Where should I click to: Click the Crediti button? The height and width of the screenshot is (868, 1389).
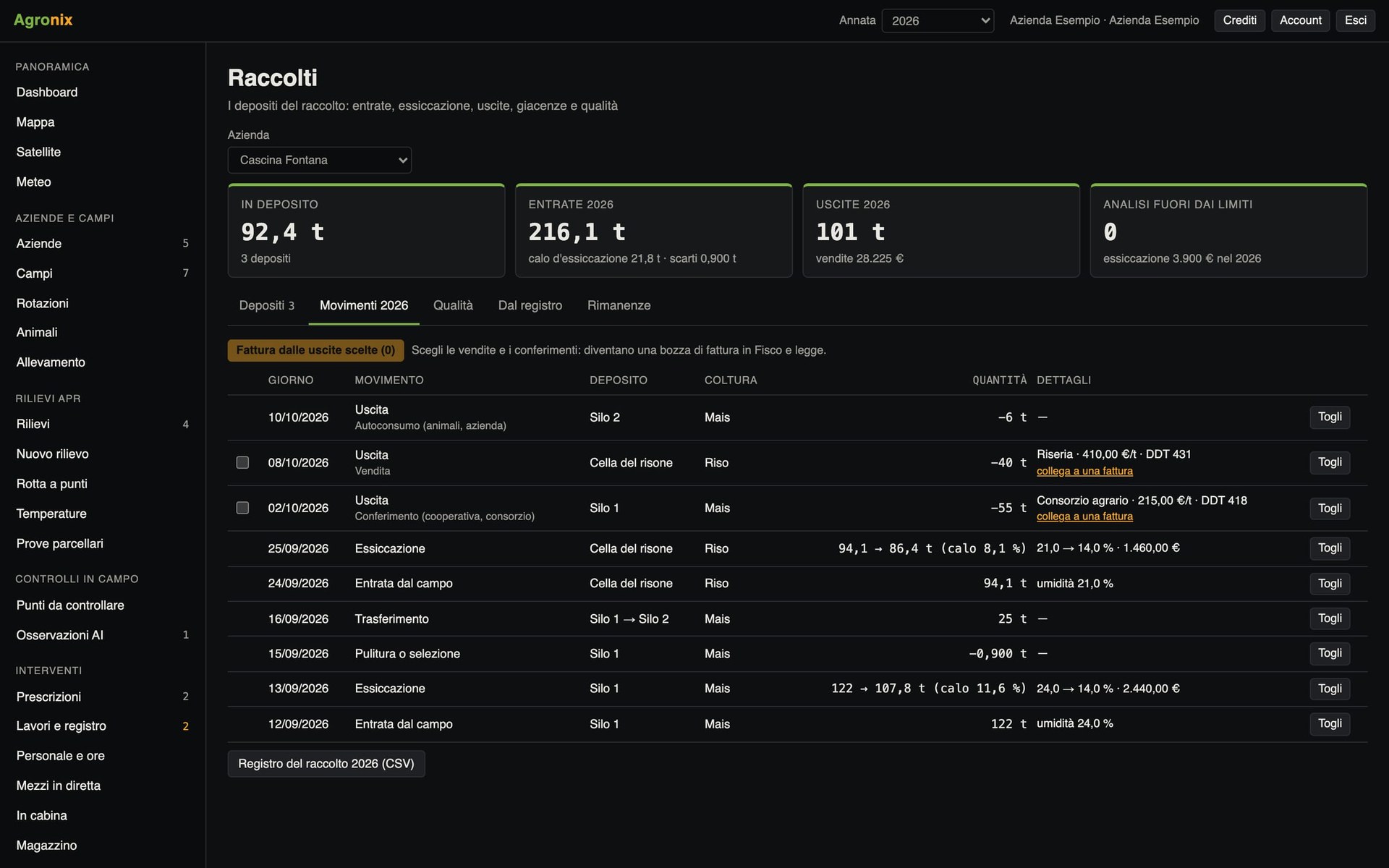pyautogui.click(x=1239, y=20)
